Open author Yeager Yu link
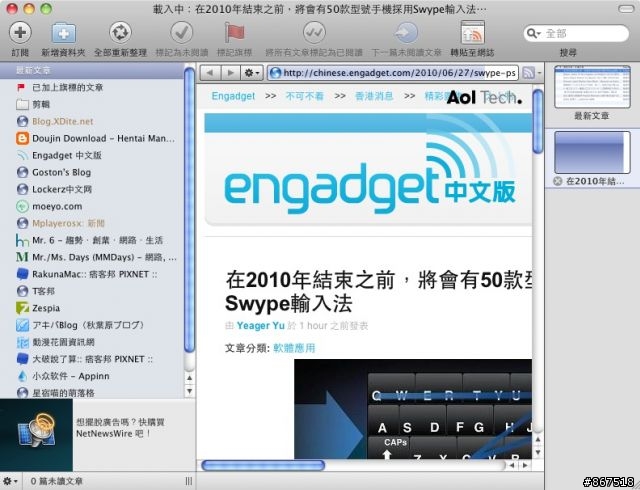The width and height of the screenshot is (640, 490). coord(260,325)
